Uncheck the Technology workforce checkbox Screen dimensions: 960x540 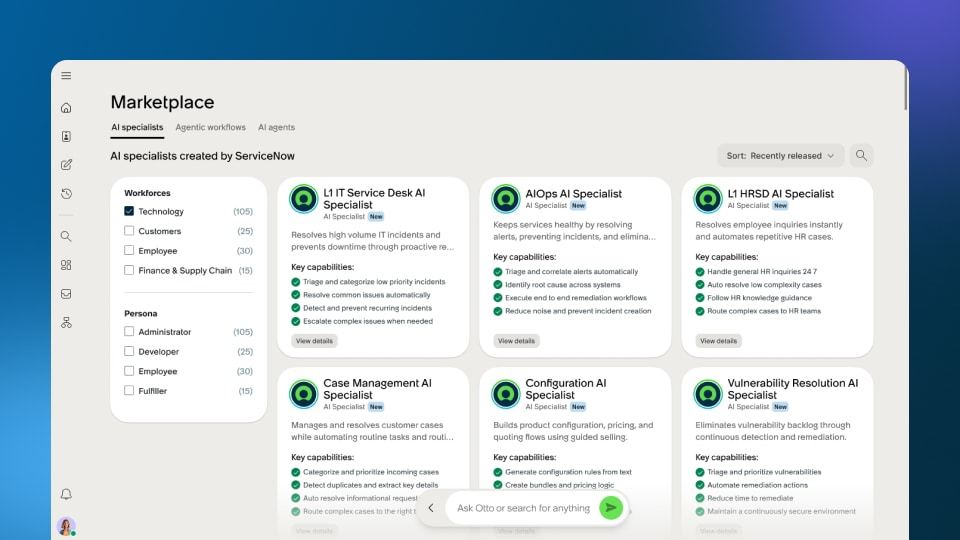pos(129,211)
